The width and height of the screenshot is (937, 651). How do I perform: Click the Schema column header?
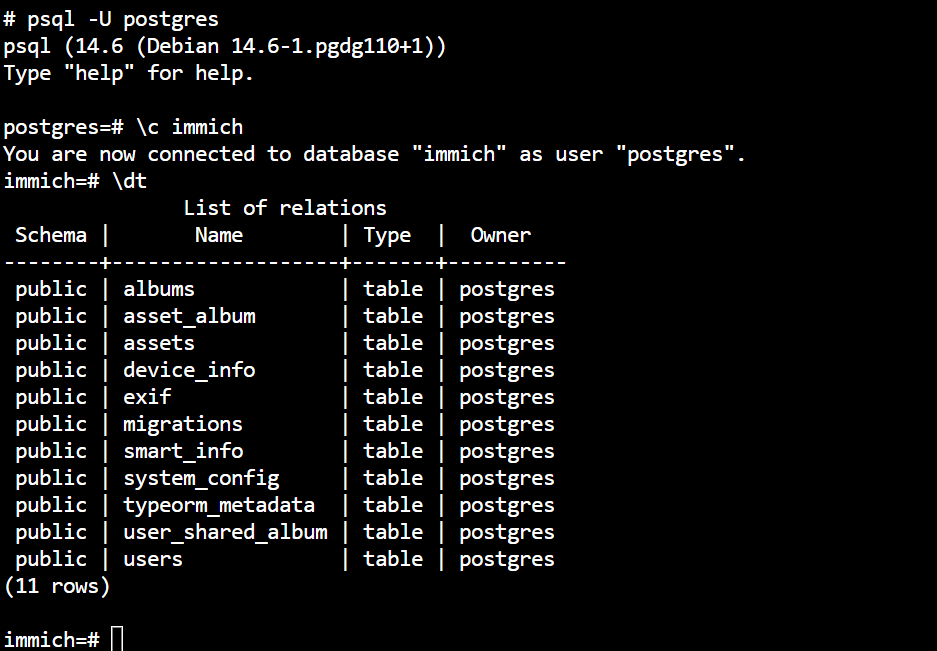pos(51,235)
